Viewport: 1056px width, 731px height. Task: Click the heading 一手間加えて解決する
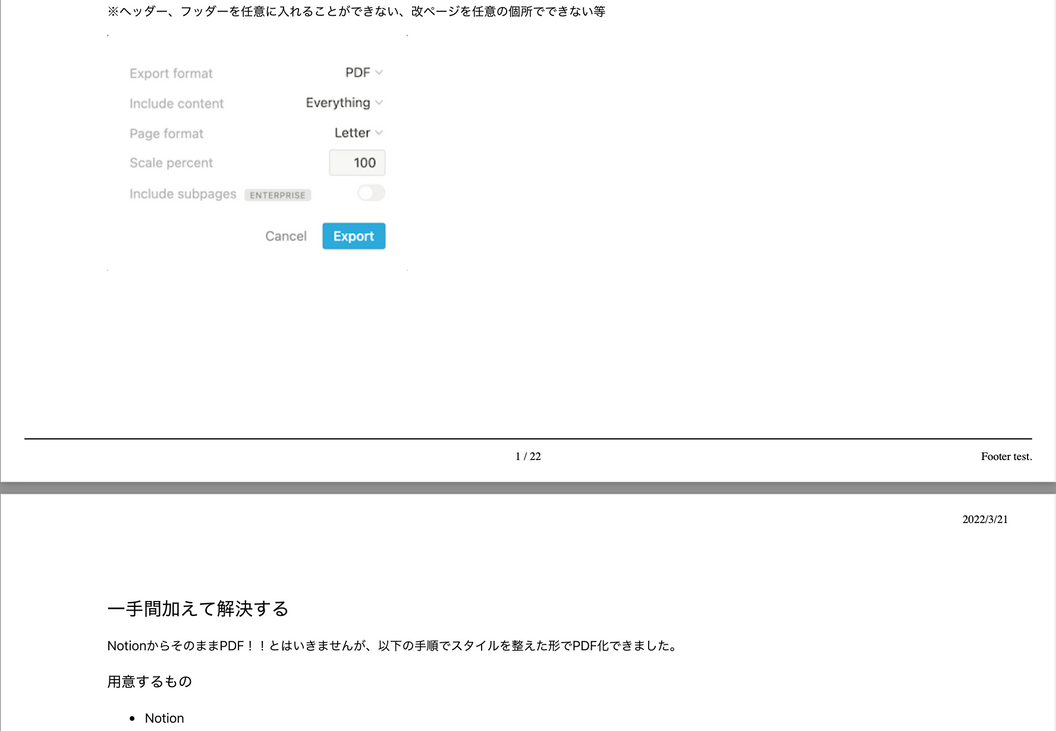coord(198,608)
